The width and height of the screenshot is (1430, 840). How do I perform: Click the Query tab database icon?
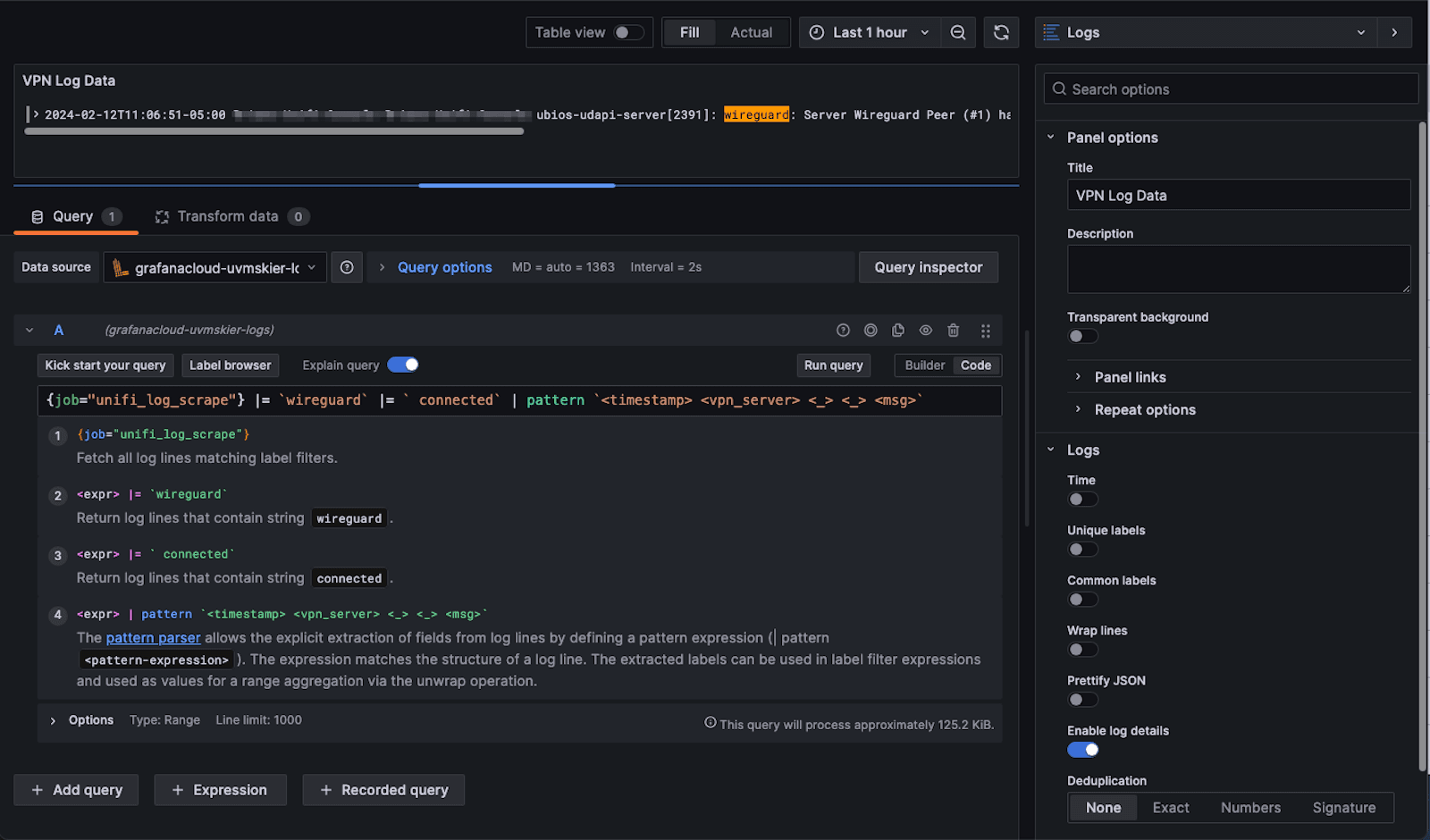pyautogui.click(x=38, y=217)
